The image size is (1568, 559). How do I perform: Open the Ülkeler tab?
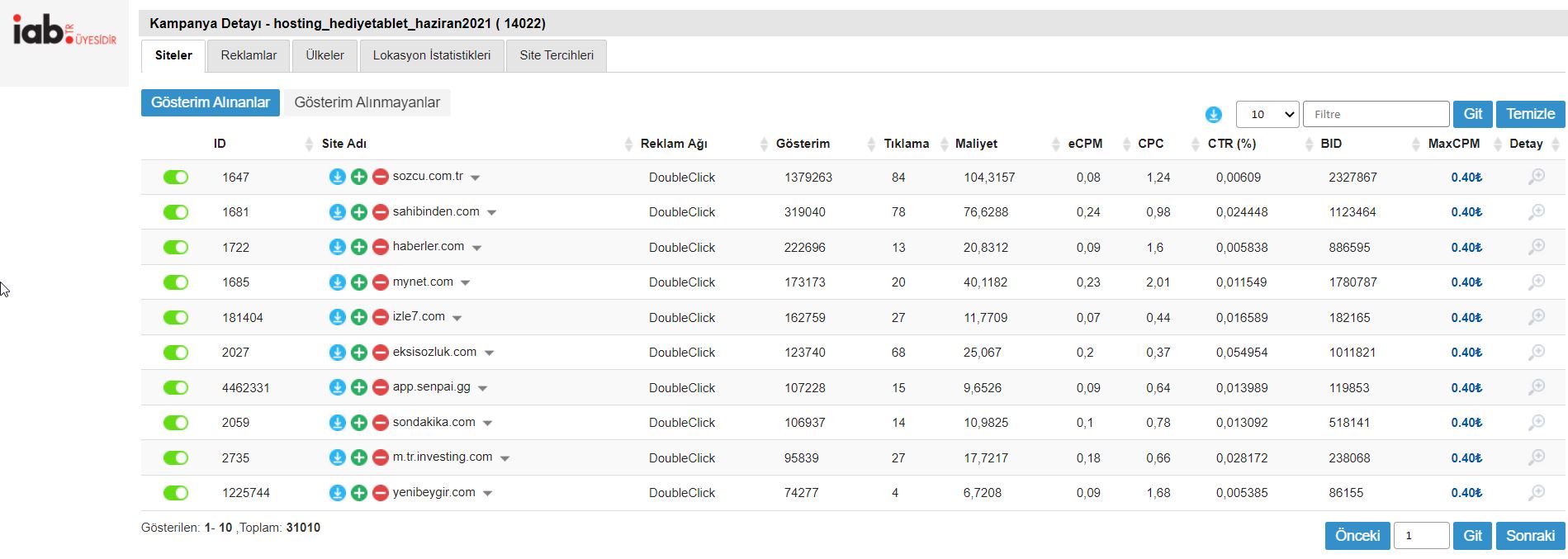[325, 55]
